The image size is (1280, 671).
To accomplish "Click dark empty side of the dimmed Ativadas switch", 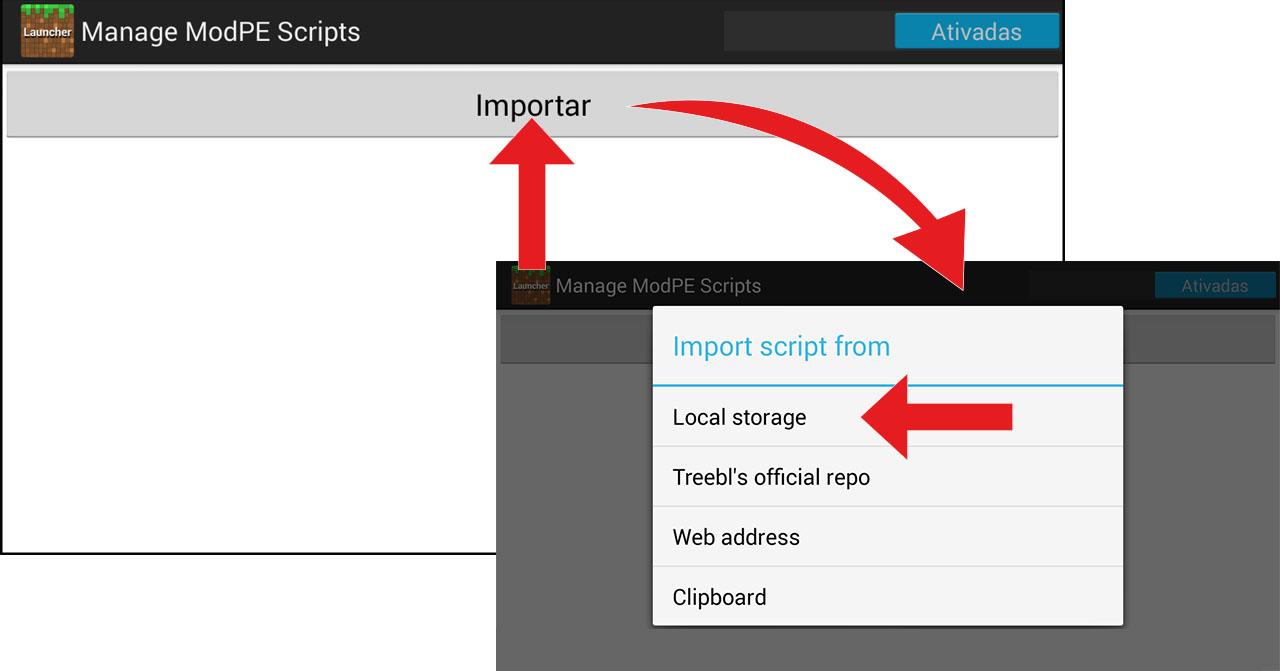I will tap(1090, 286).
